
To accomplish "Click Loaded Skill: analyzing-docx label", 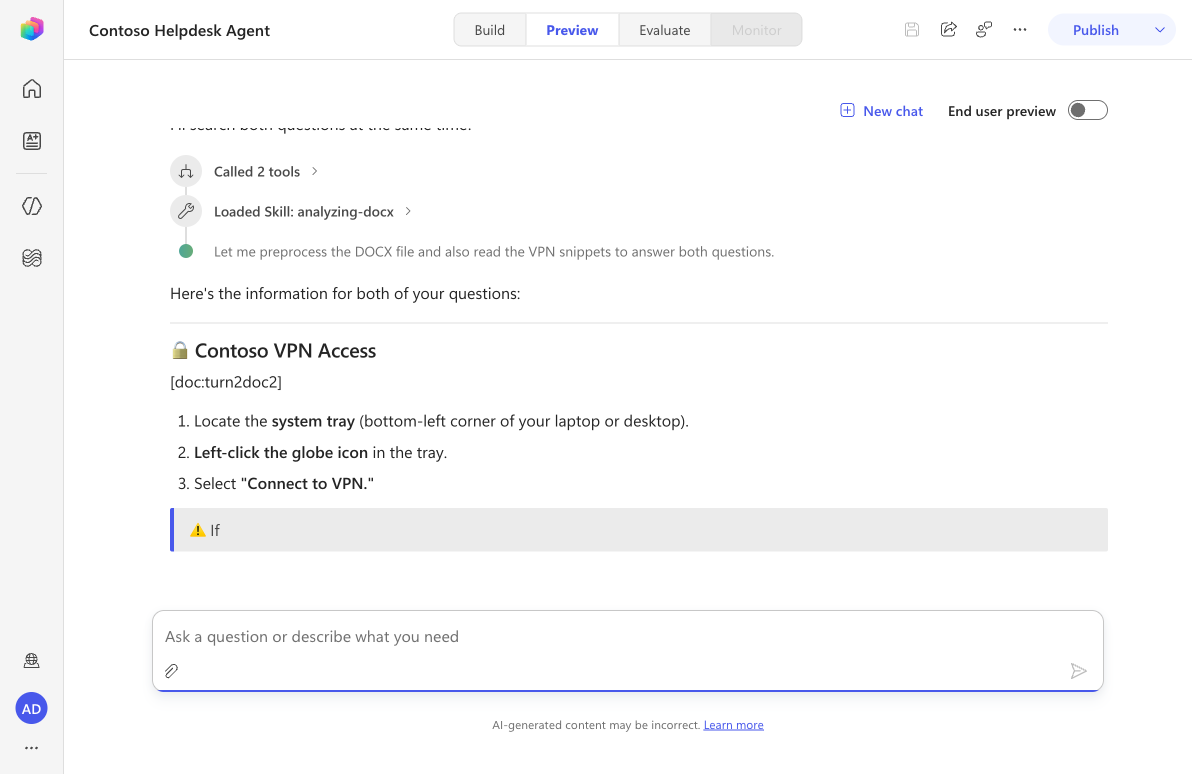I will (x=303, y=211).
